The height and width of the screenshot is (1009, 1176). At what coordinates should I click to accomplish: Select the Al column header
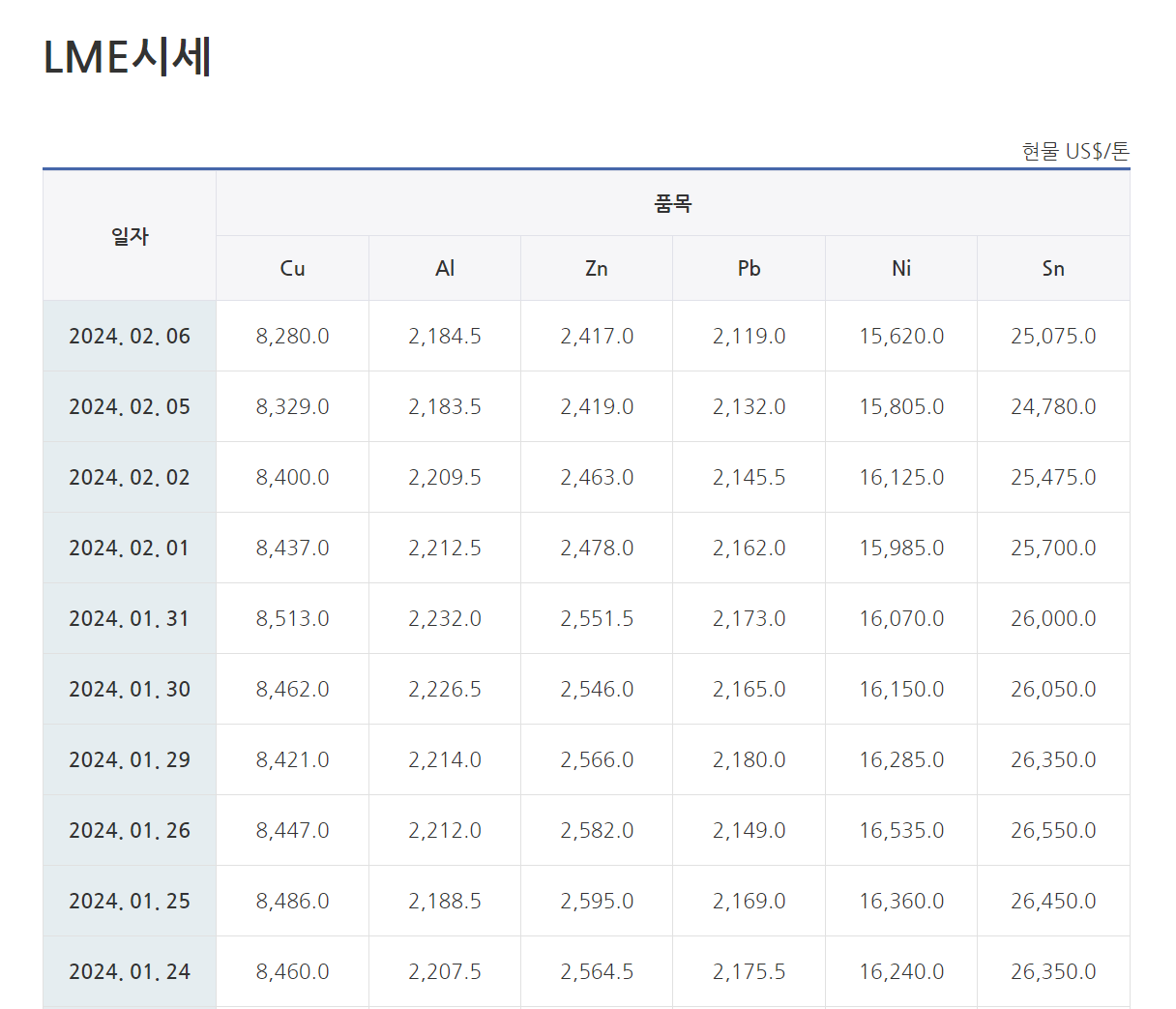point(445,269)
